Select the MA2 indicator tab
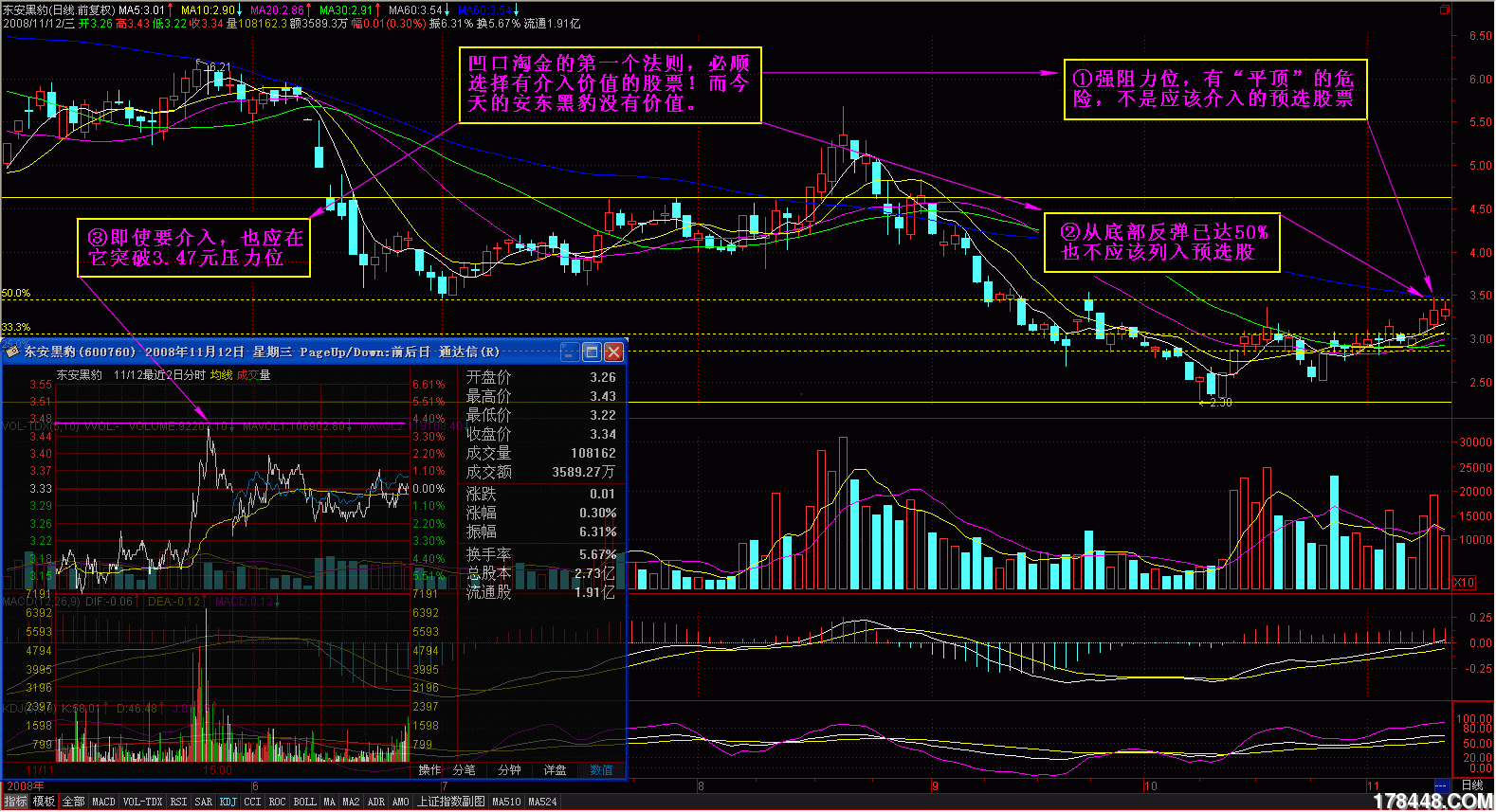 [351, 802]
